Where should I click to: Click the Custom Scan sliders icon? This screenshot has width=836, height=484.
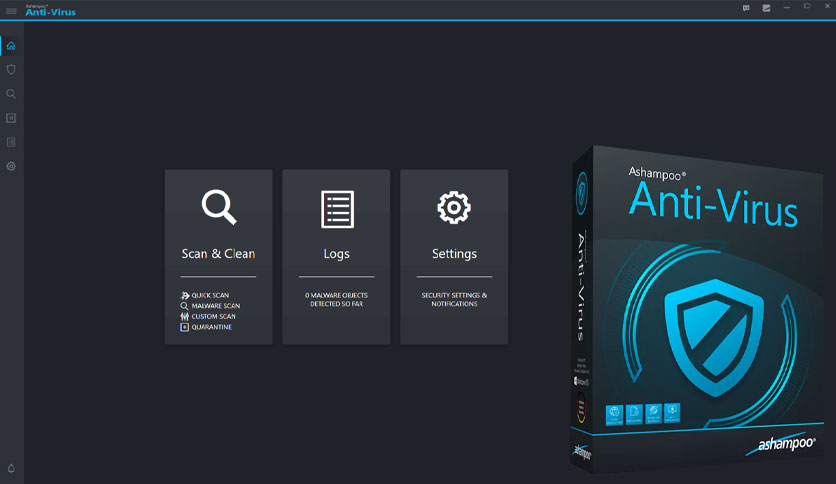[184, 317]
